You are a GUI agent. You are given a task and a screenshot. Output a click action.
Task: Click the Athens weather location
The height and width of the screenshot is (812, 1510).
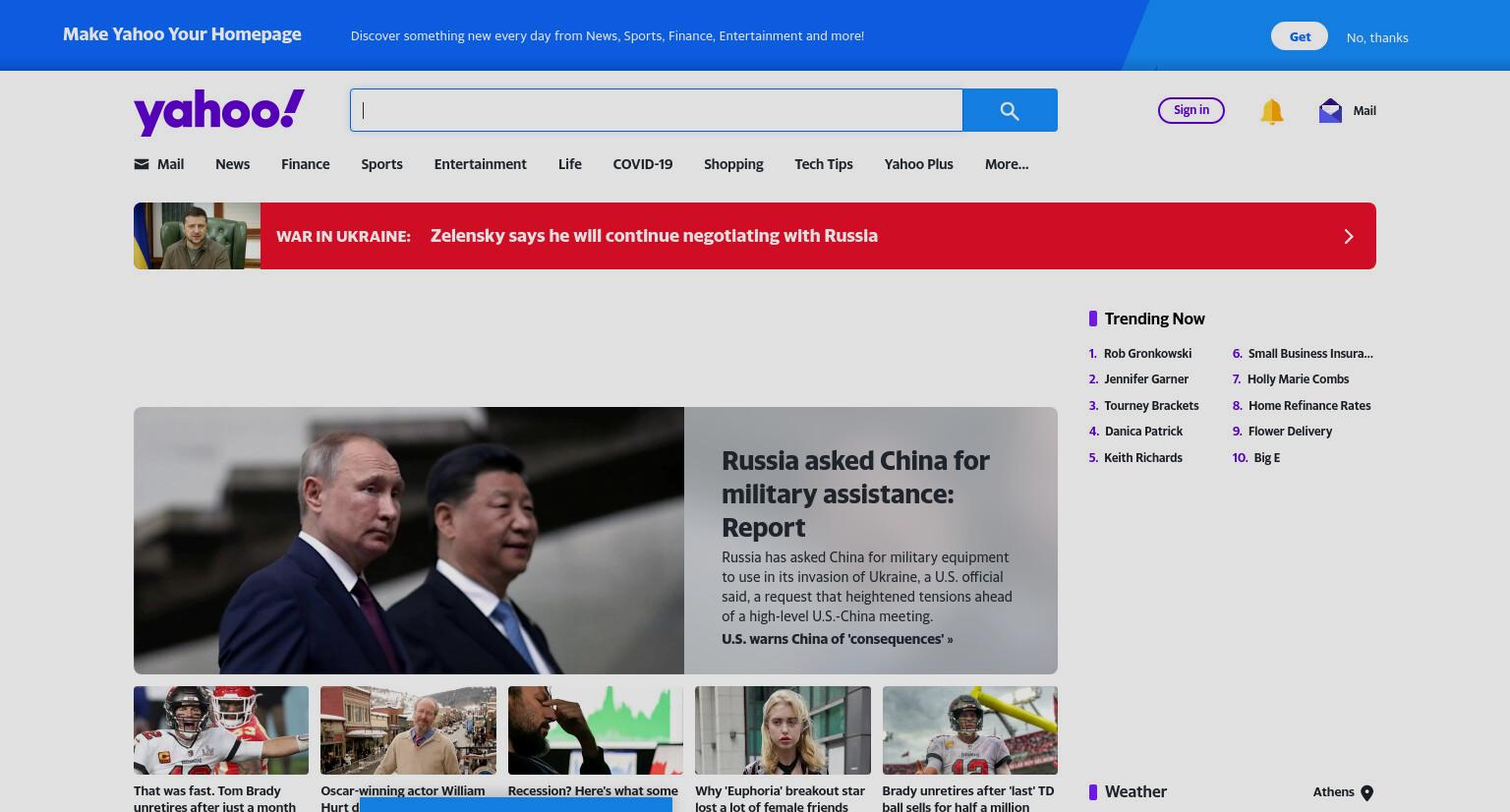pos(1333,791)
